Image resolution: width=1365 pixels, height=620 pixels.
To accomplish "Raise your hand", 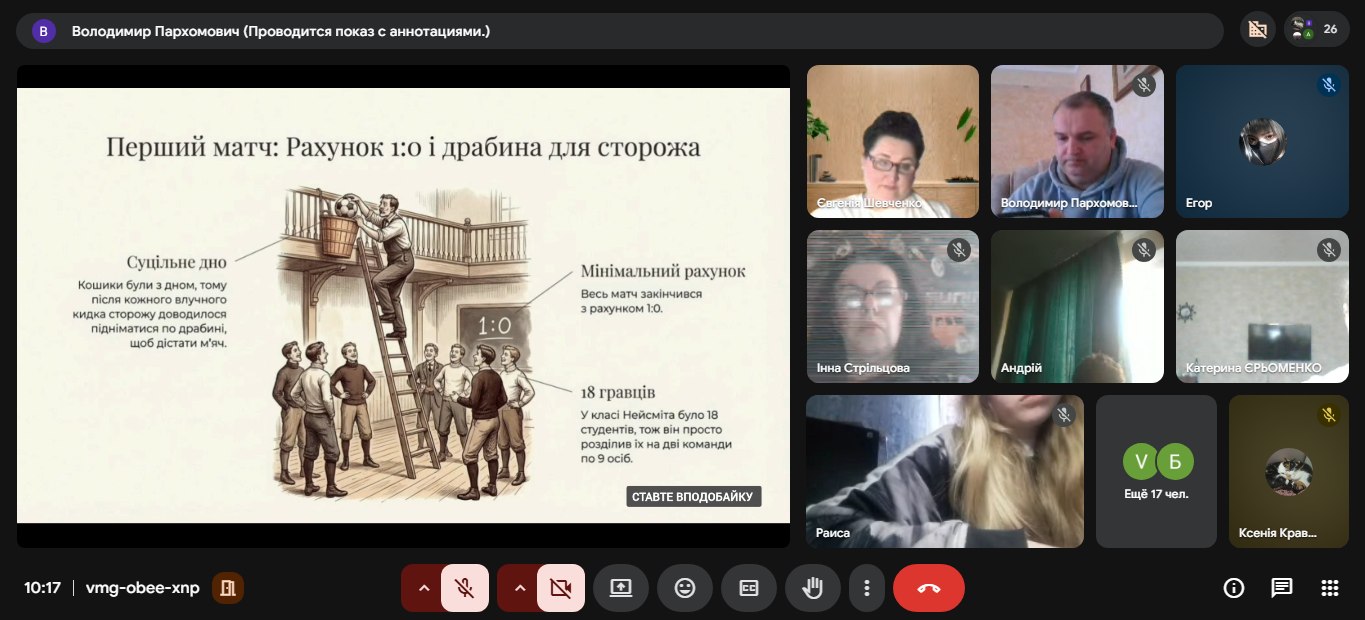I will [813, 588].
